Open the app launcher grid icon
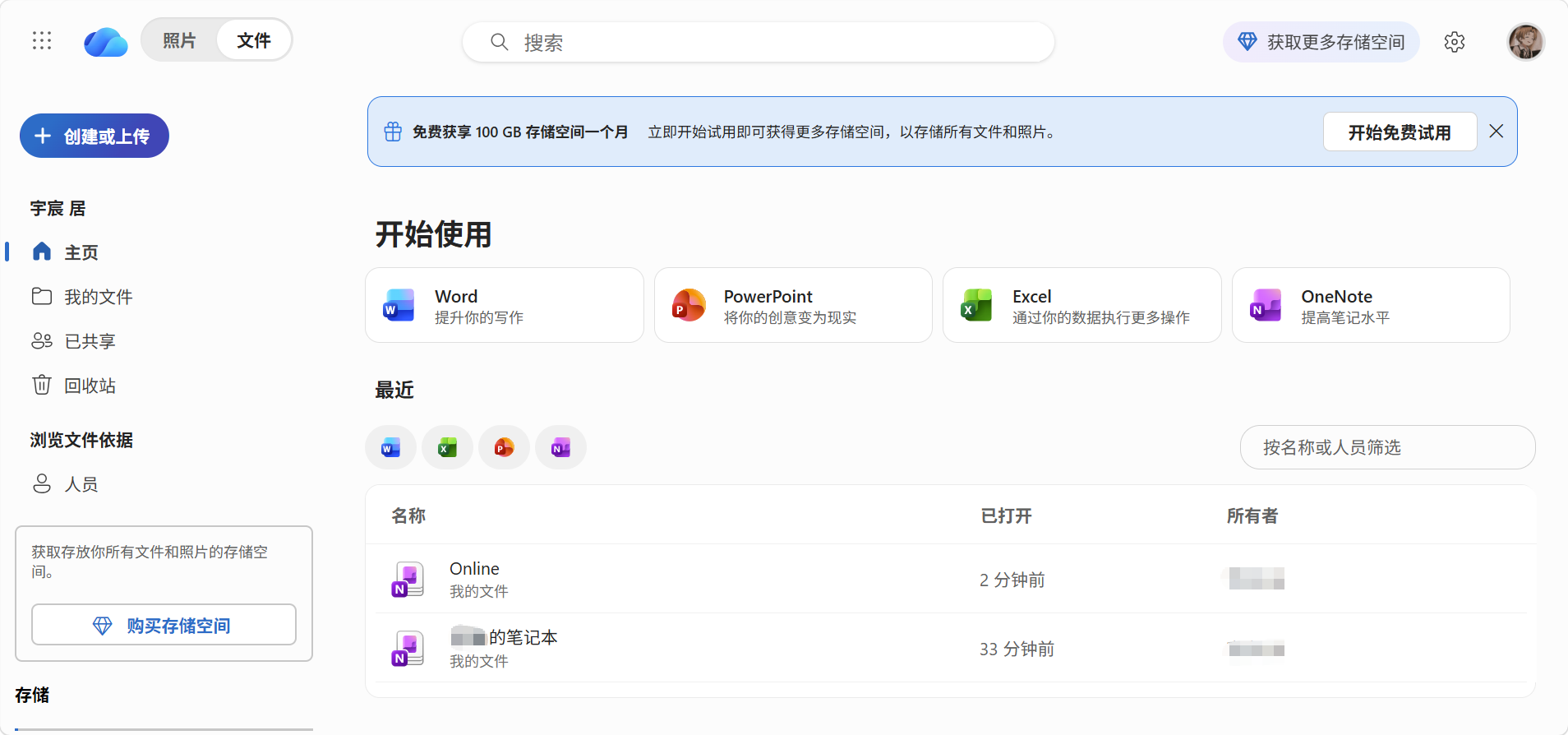The image size is (1568, 735). (42, 41)
